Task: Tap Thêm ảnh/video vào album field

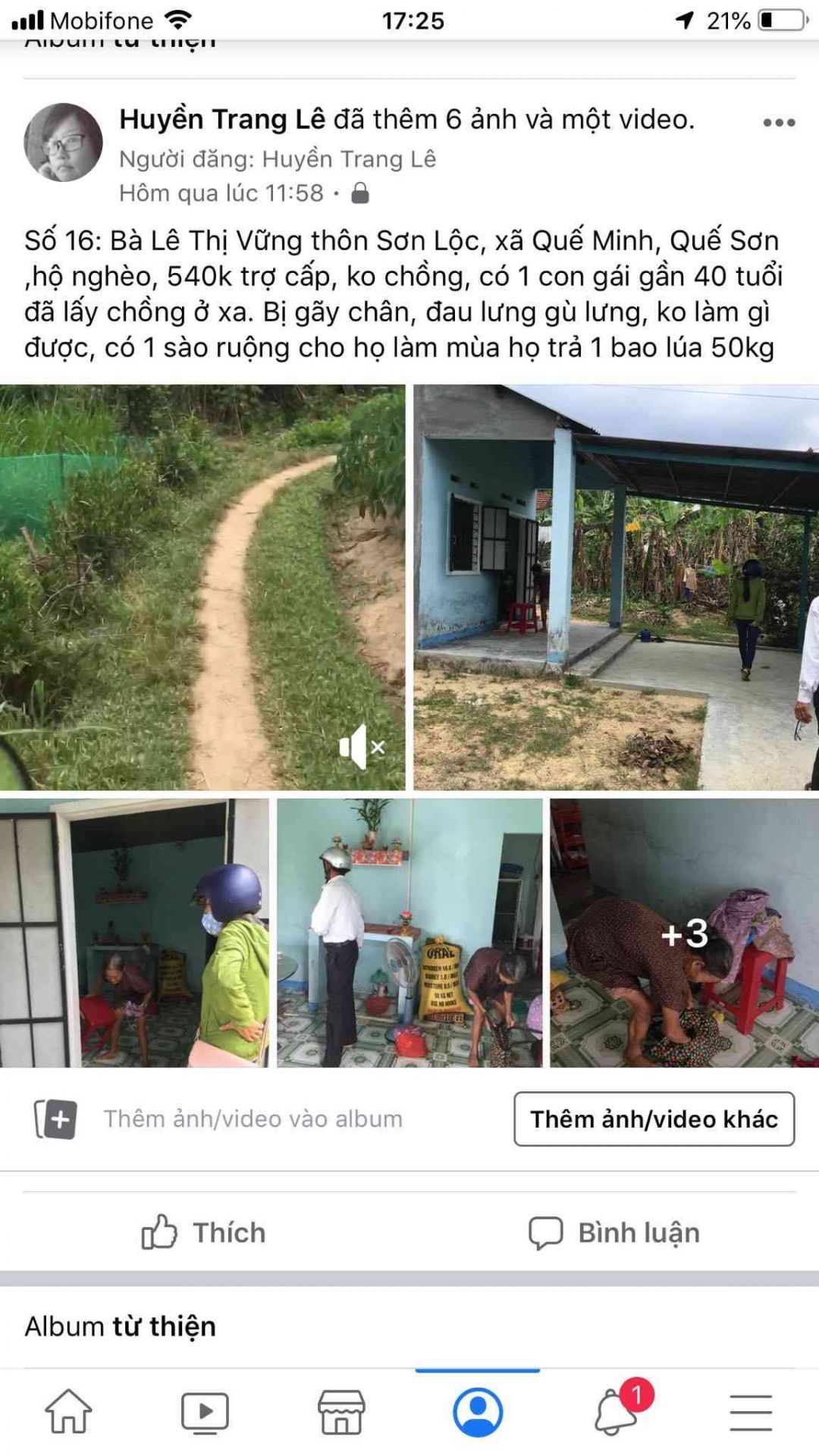Action: pyautogui.click(x=253, y=1119)
